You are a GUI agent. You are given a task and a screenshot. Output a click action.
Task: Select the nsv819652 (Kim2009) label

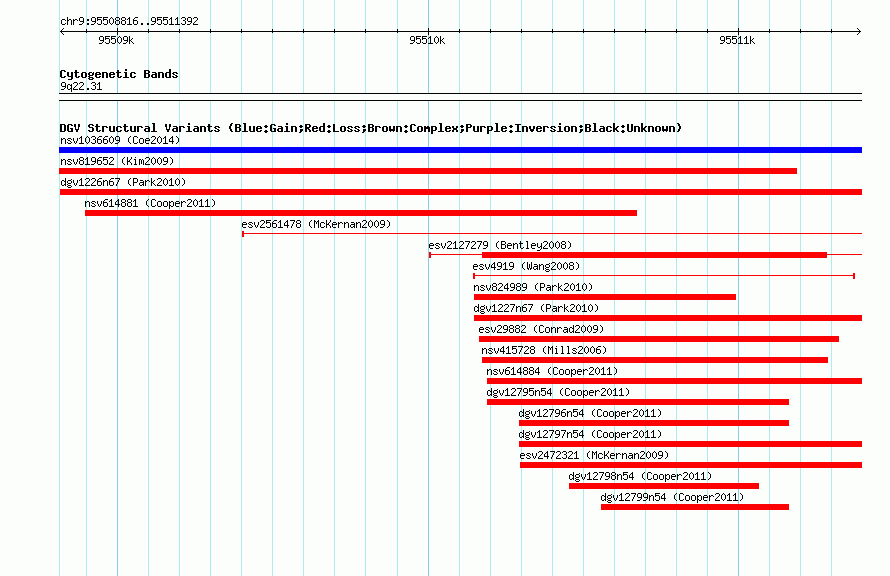pyautogui.click(x=117, y=161)
